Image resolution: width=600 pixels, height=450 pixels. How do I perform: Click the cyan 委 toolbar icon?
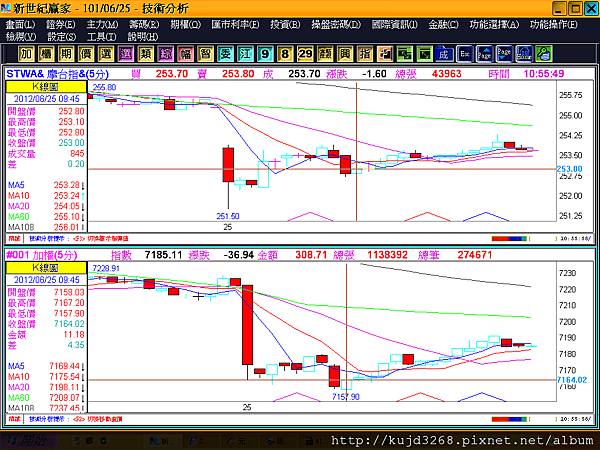pyautogui.click(x=225, y=54)
